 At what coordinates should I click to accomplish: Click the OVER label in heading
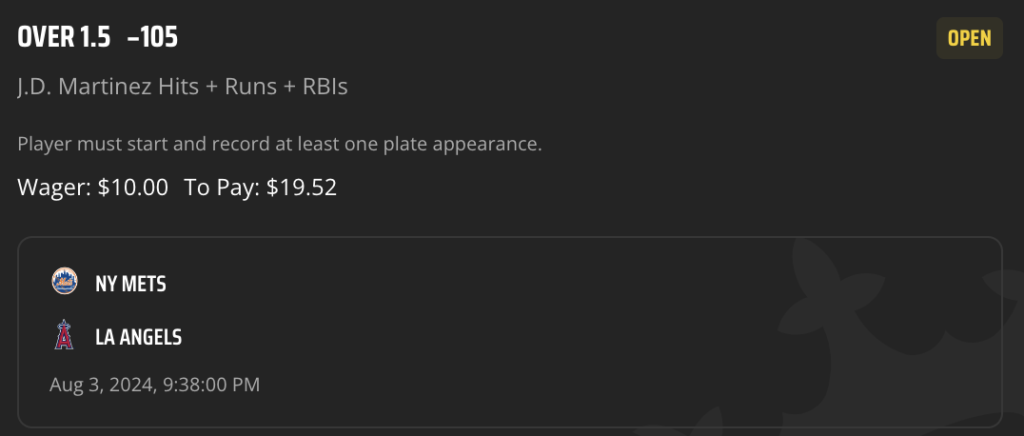click(x=46, y=38)
